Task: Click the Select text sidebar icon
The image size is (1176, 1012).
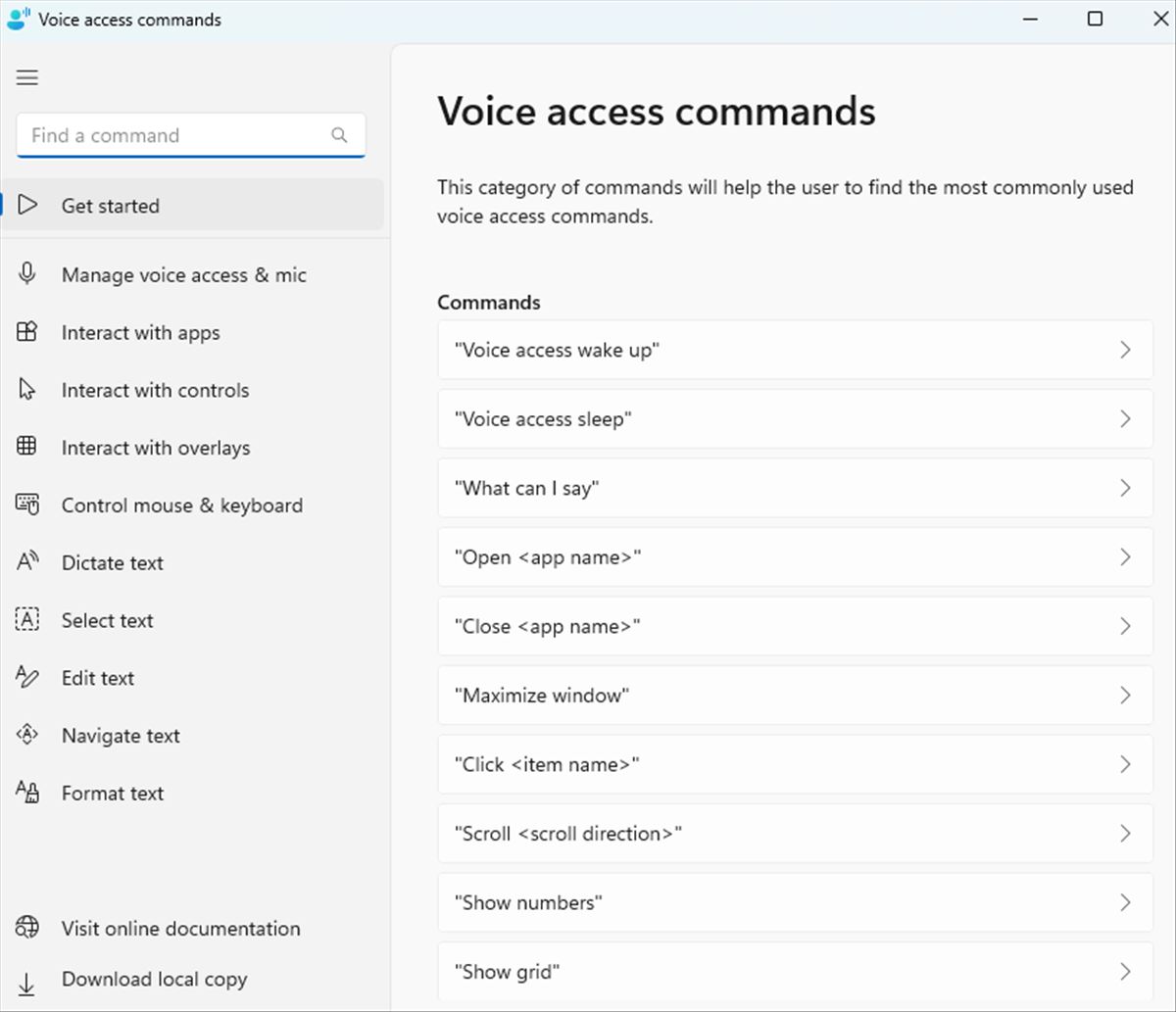Action: pos(26,619)
